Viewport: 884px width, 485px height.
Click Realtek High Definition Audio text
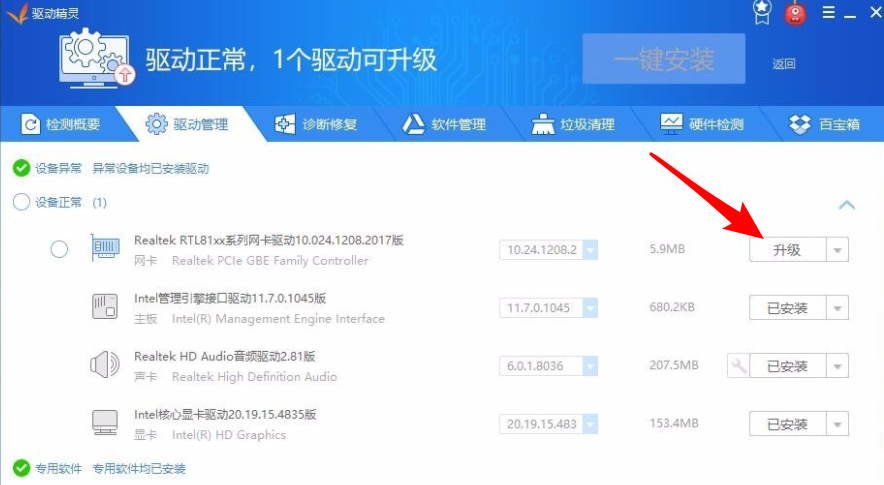254,377
